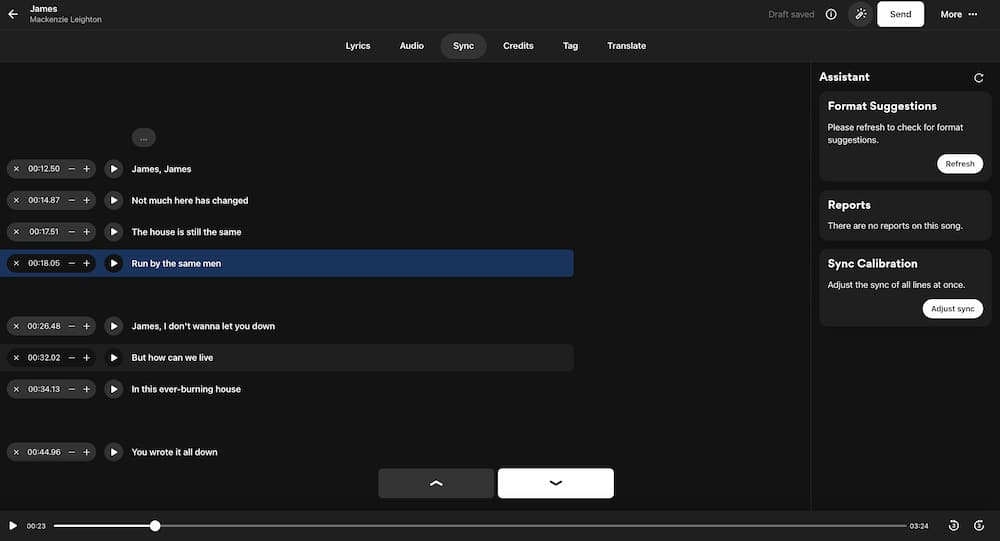Decrease the 00:34.13 timestamp
The height and width of the screenshot is (541, 1000).
click(x=71, y=389)
